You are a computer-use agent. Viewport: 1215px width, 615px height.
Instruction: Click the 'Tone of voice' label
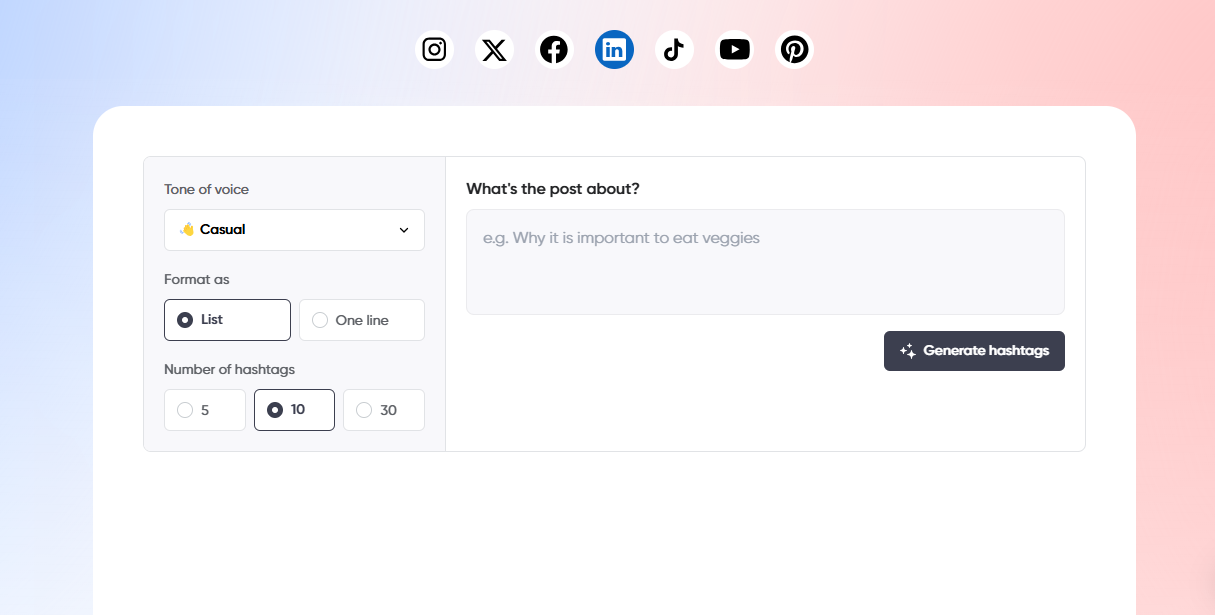click(x=207, y=189)
